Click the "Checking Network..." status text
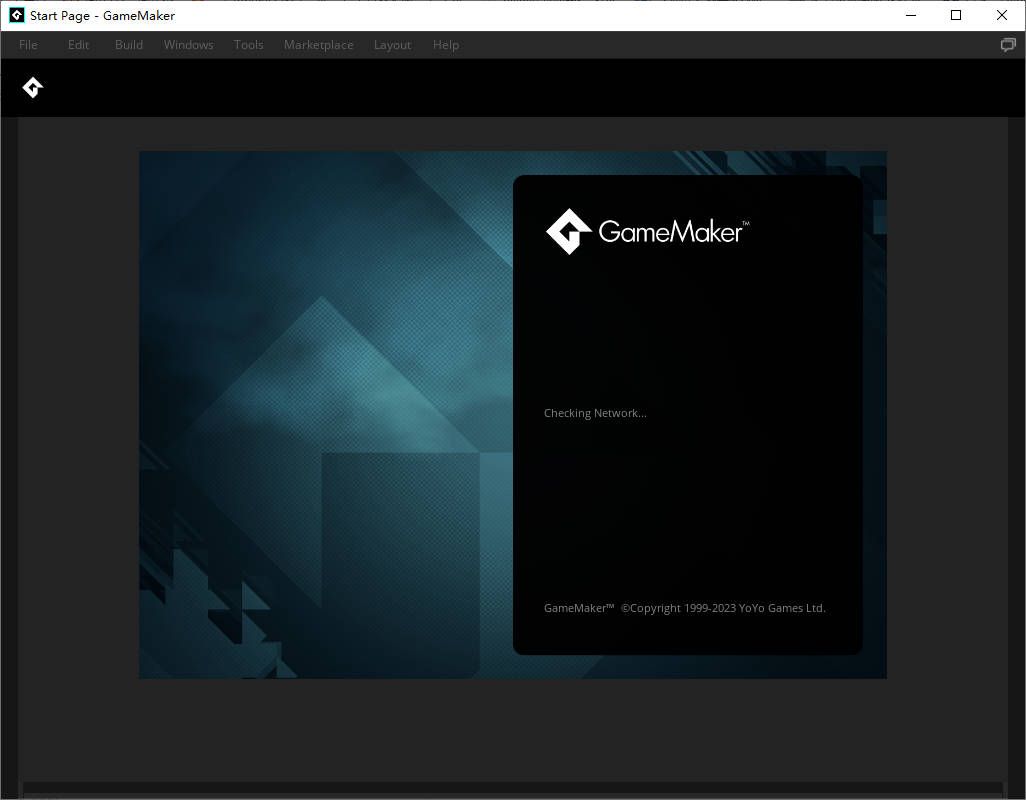This screenshot has width=1026, height=800. coord(595,413)
